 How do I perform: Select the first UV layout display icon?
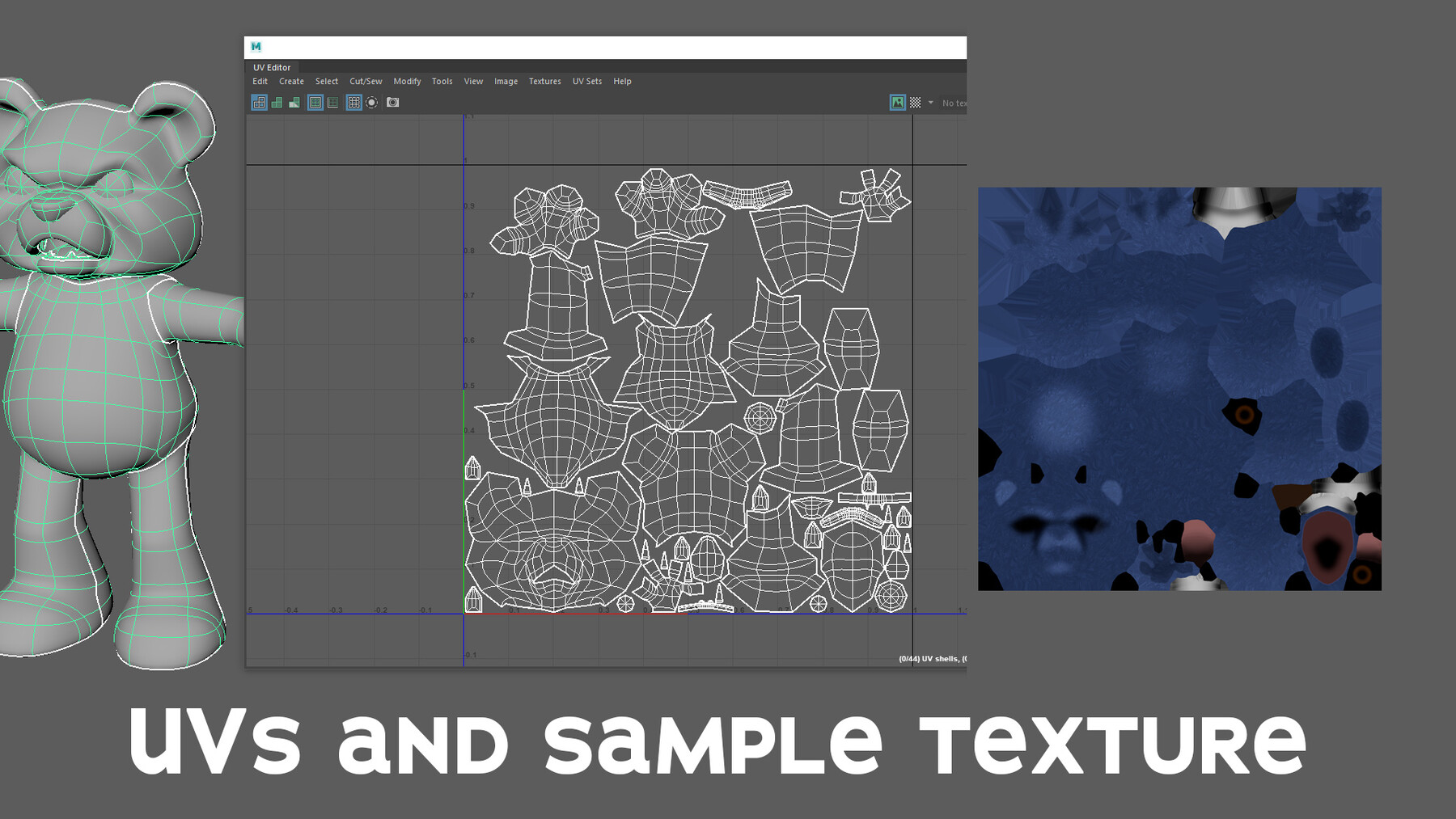pos(259,102)
